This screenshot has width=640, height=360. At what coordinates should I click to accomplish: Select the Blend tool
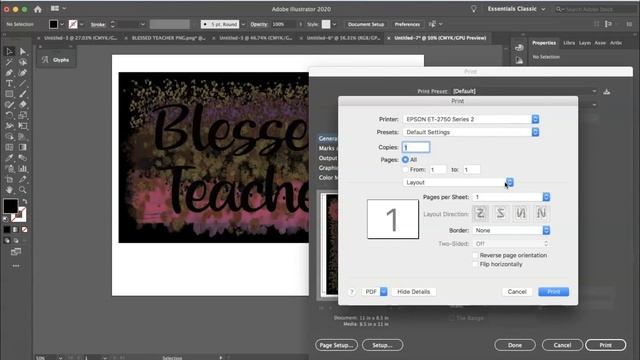23,158
